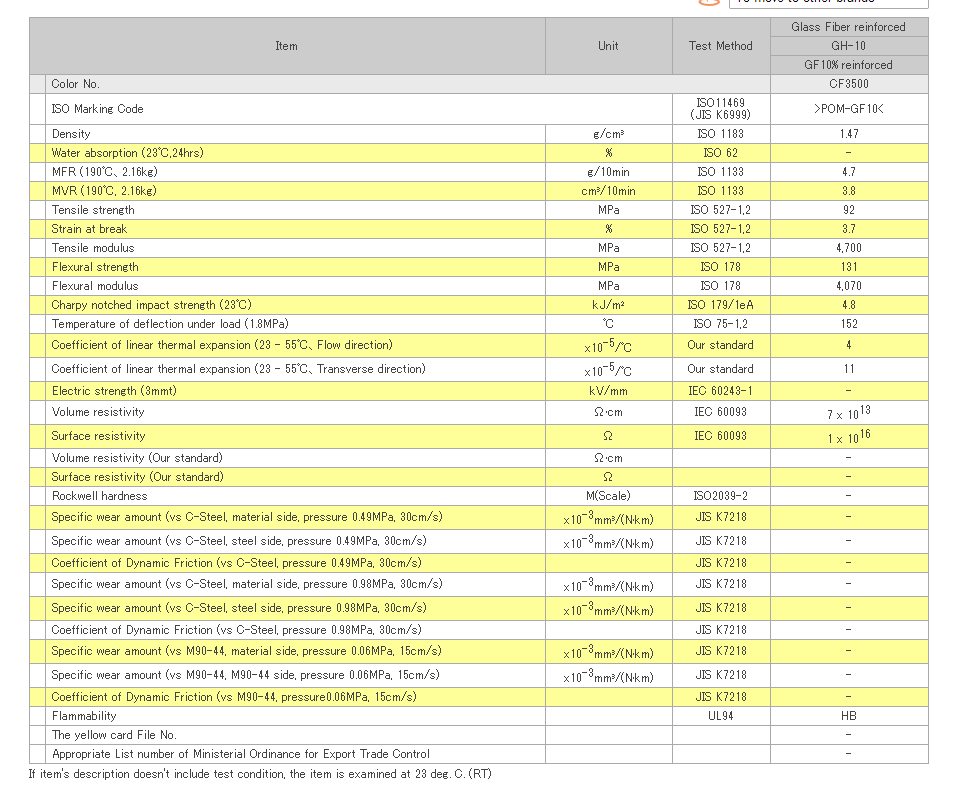Screen dimensions: 965x793
Task: Select the "MVR (190°C, 2.16kg)" row label
Action: click(x=104, y=191)
